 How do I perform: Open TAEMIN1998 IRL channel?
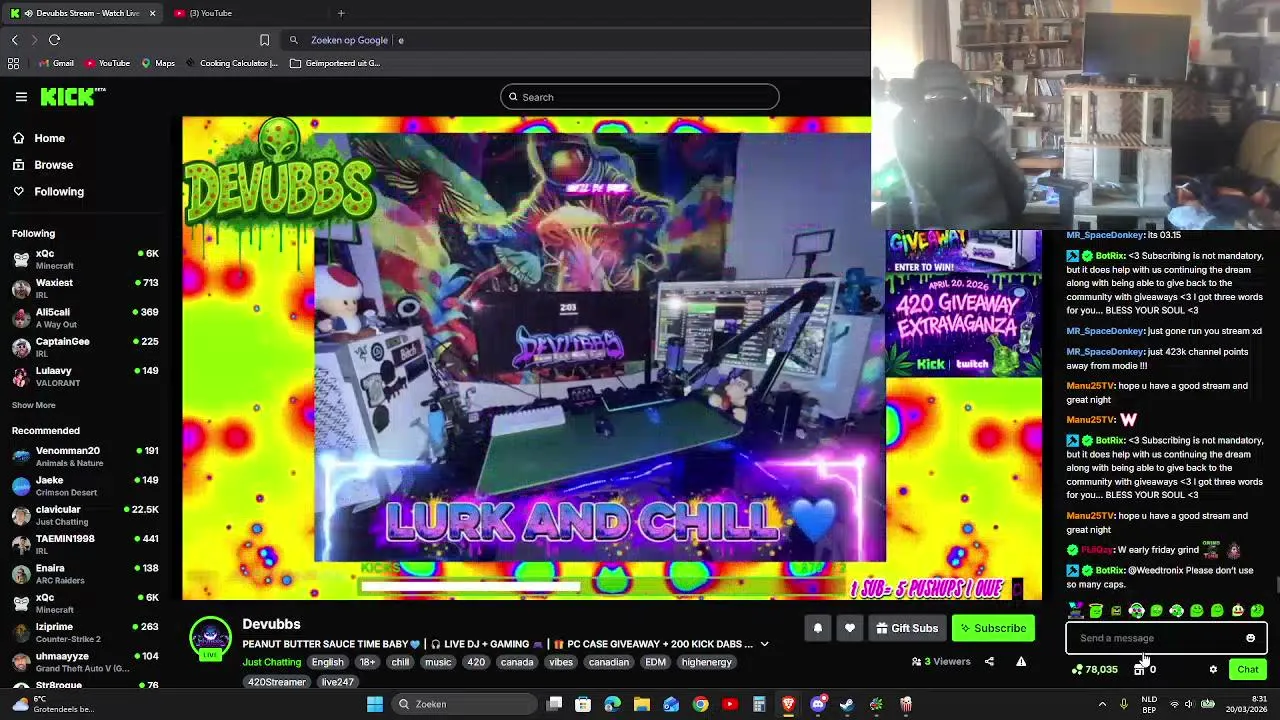point(86,544)
